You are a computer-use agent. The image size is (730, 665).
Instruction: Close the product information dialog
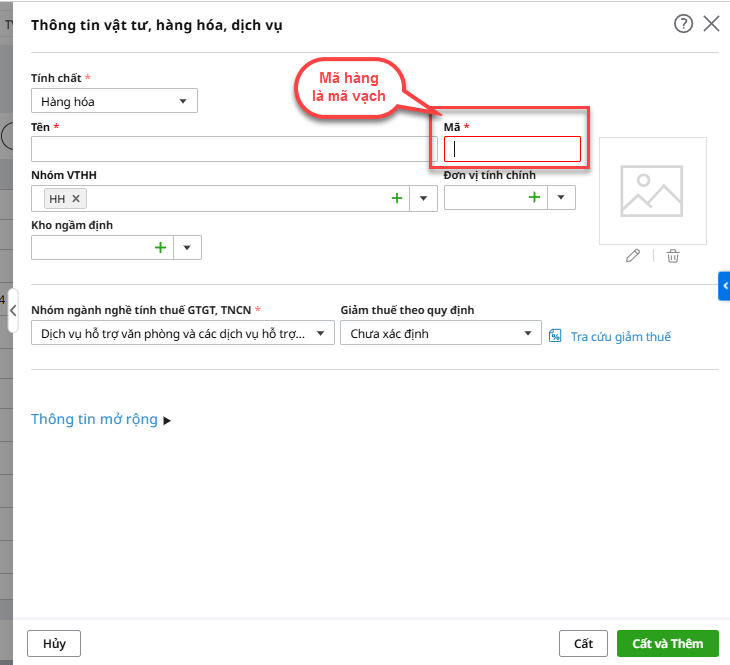pyautogui.click(x=711, y=24)
